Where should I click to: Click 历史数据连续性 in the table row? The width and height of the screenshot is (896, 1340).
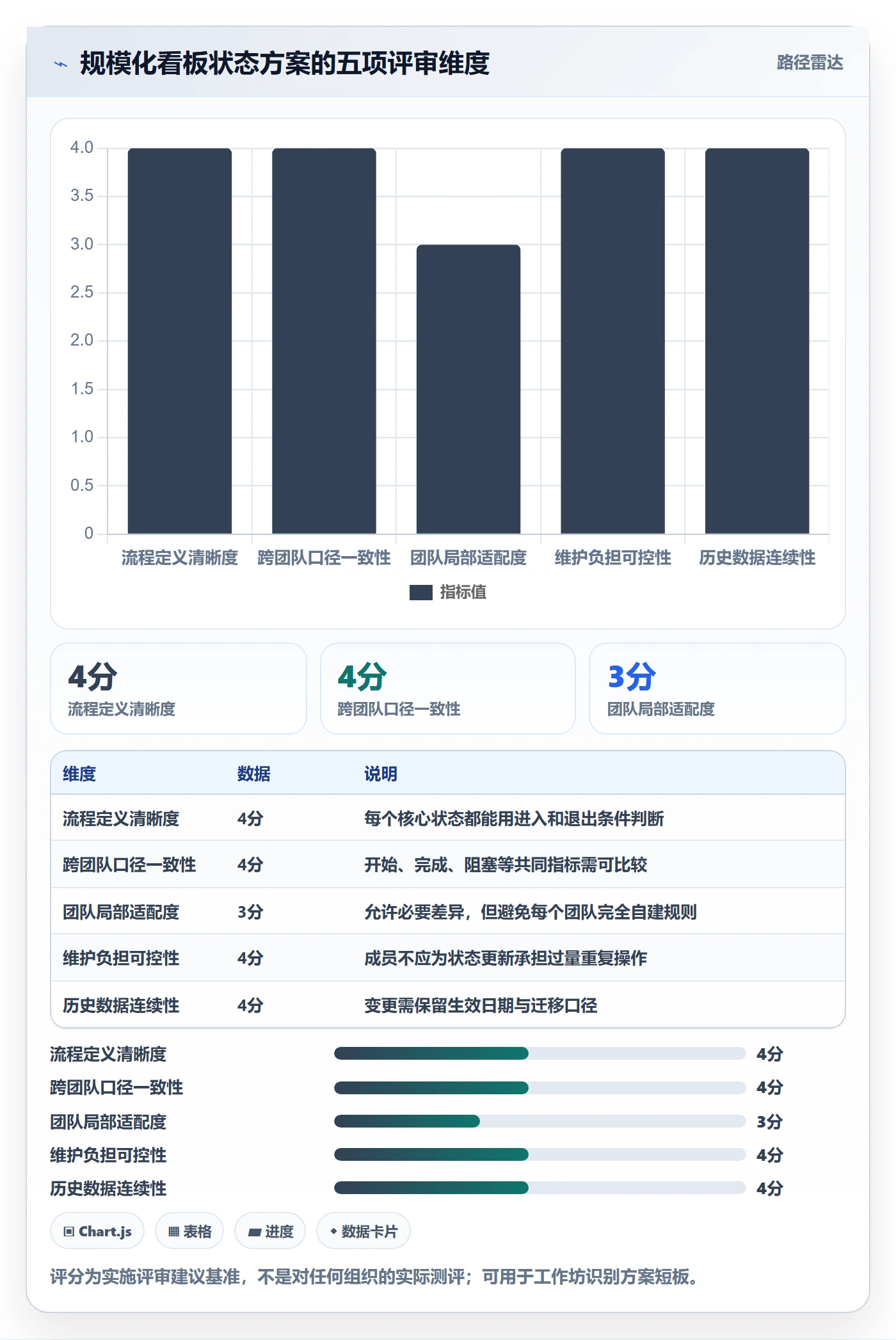tap(121, 1005)
